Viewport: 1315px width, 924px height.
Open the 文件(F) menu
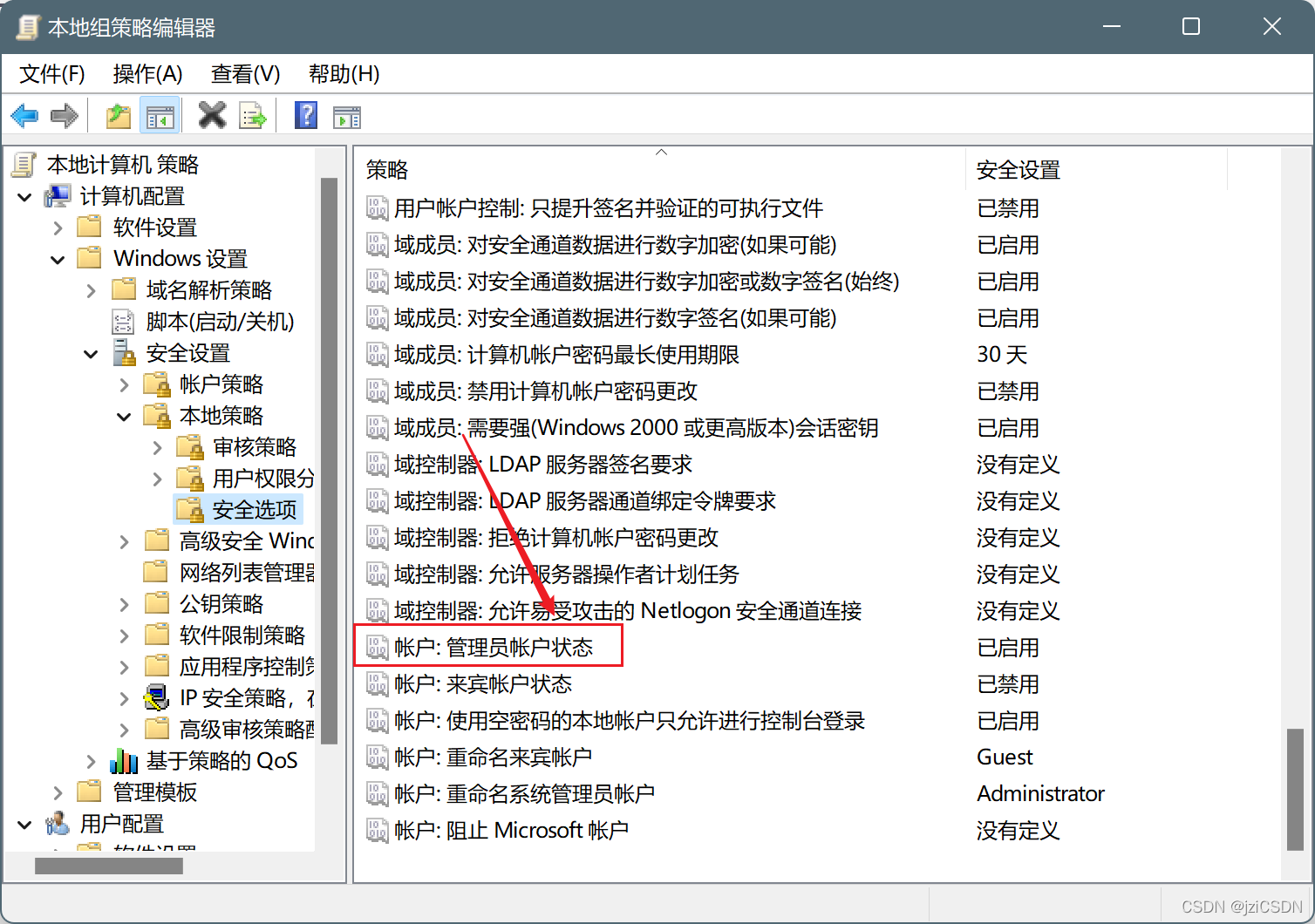52,74
